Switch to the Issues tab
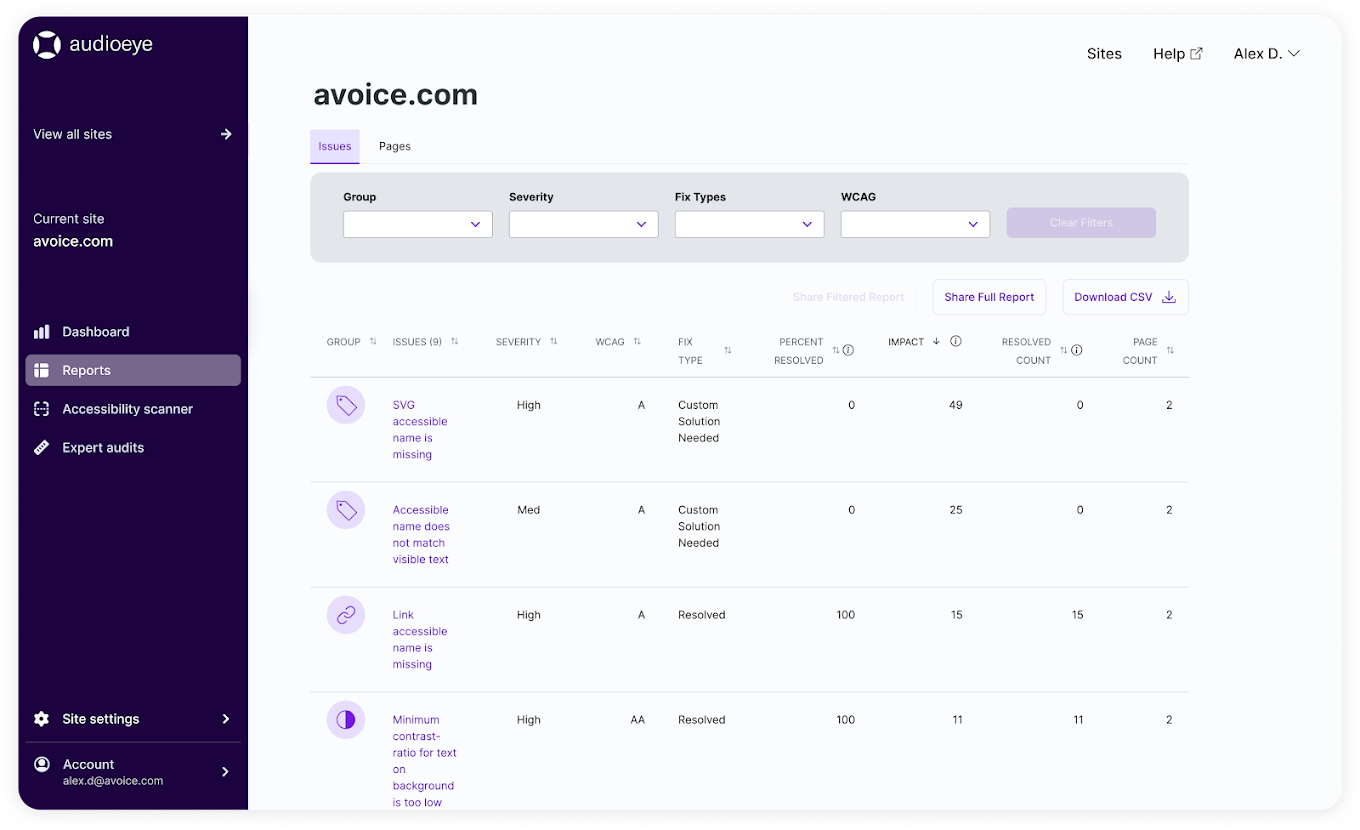The image size is (1360, 830). click(335, 146)
